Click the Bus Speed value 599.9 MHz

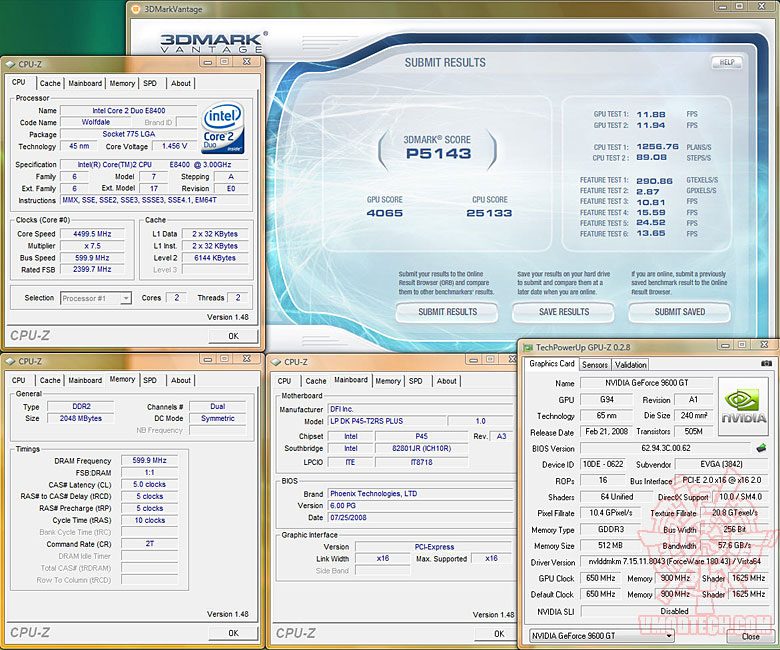point(92,258)
